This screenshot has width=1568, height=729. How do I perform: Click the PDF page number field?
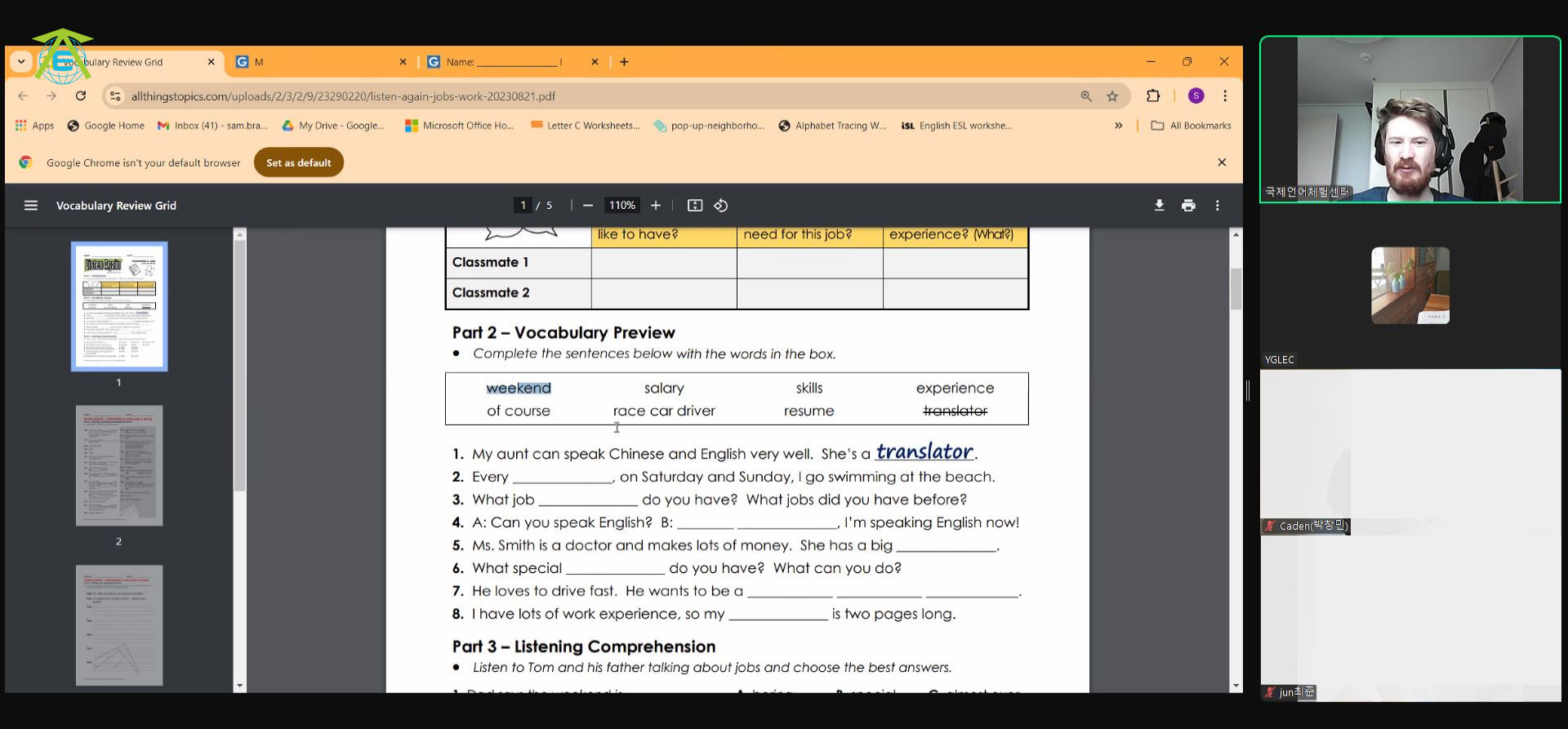click(x=523, y=205)
